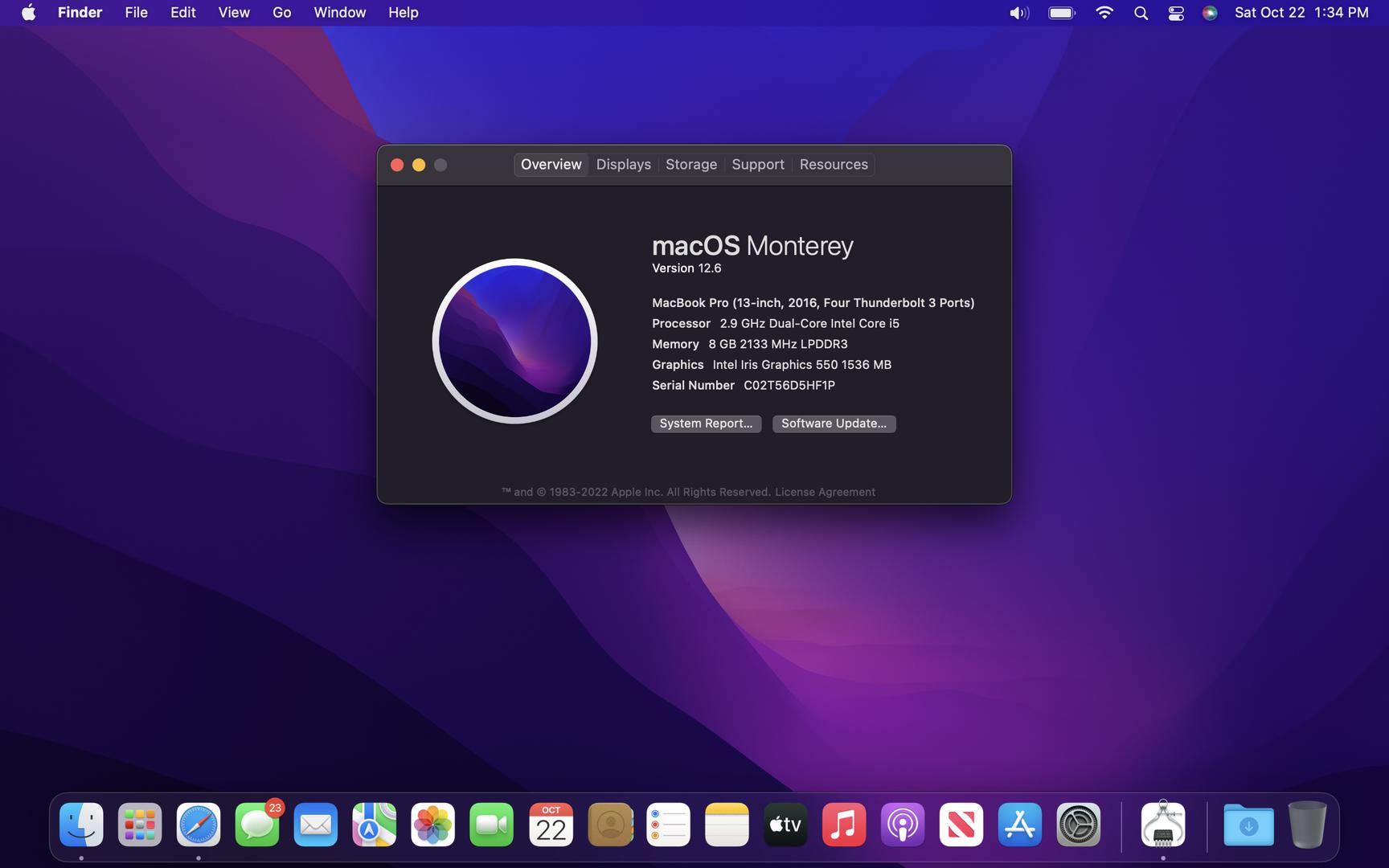The width and height of the screenshot is (1389, 868).
Task: Open the App Store icon
Action: click(1019, 825)
